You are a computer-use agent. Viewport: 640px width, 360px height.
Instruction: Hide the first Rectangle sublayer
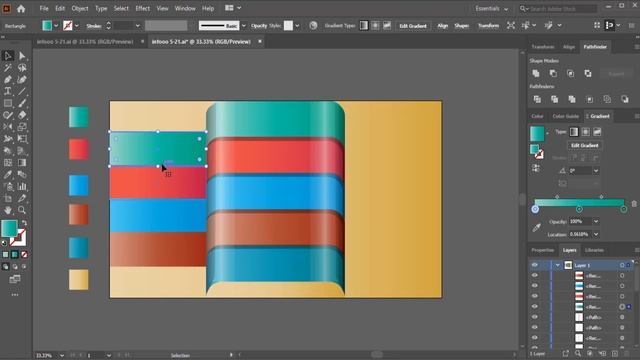click(x=535, y=276)
